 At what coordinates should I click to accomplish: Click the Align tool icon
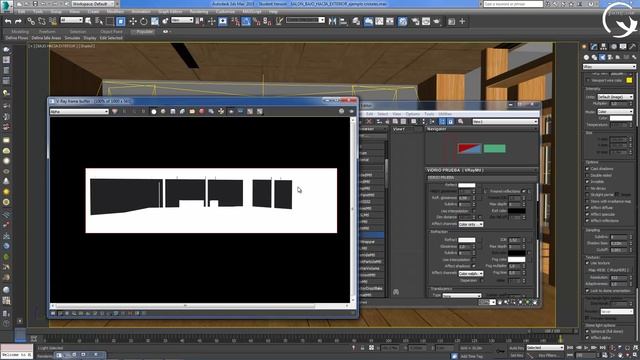pyautogui.click(x=343, y=21)
